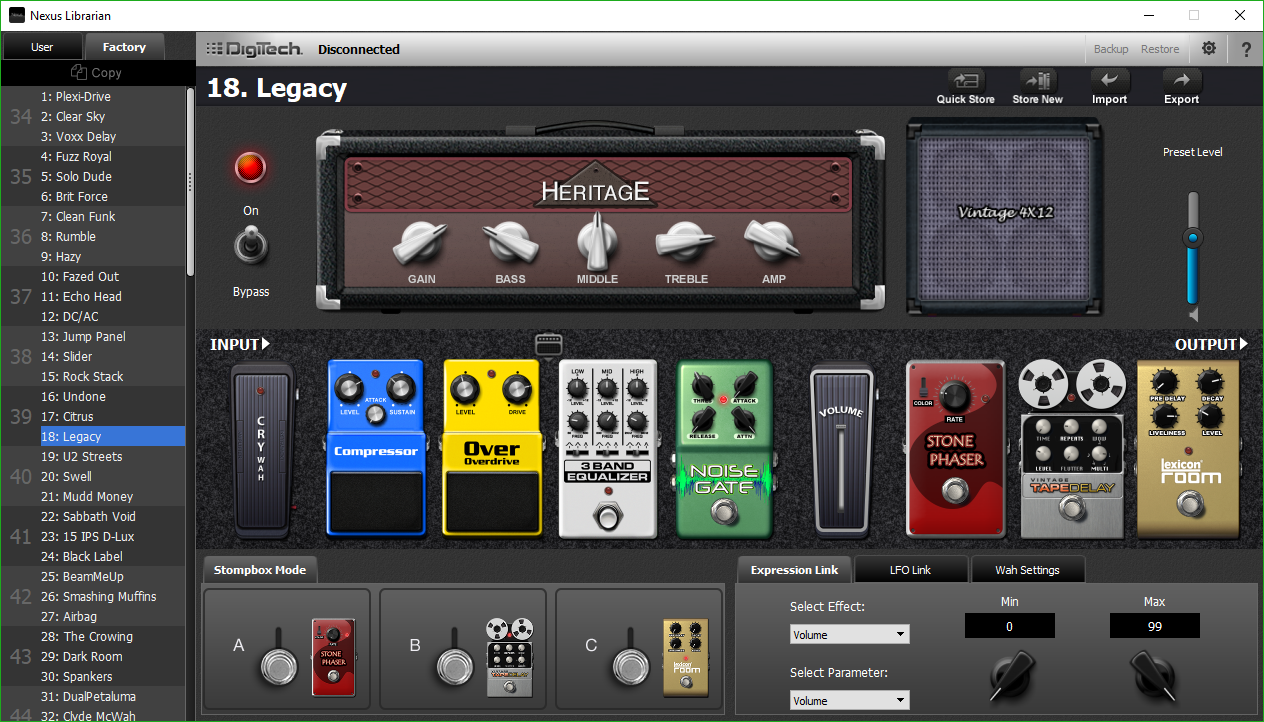Toggle the Stone Phaser footswitch

[956, 492]
